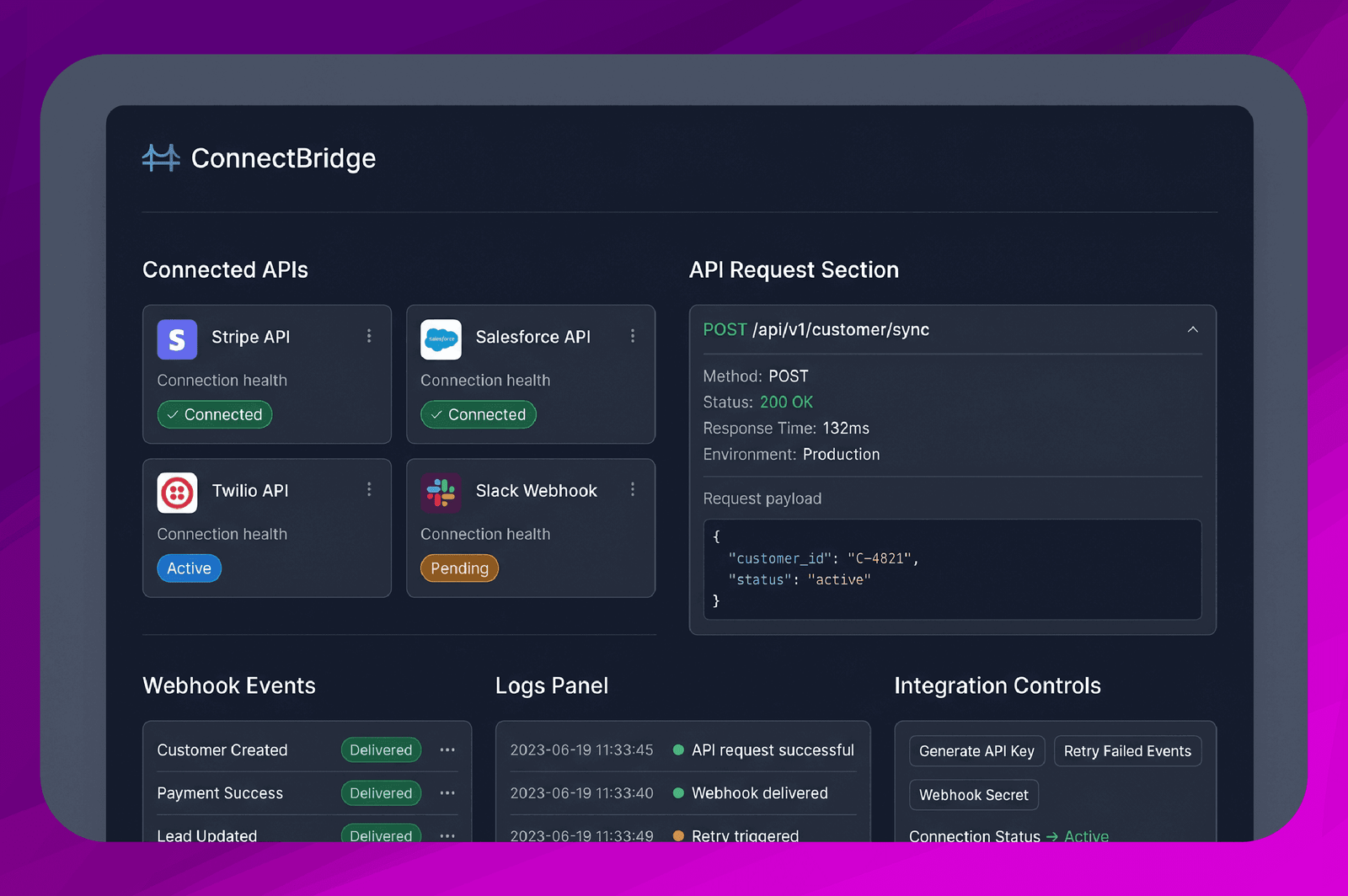1348x896 pixels.
Task: Open the Slack Webhook three-dot menu
Action: click(x=633, y=489)
